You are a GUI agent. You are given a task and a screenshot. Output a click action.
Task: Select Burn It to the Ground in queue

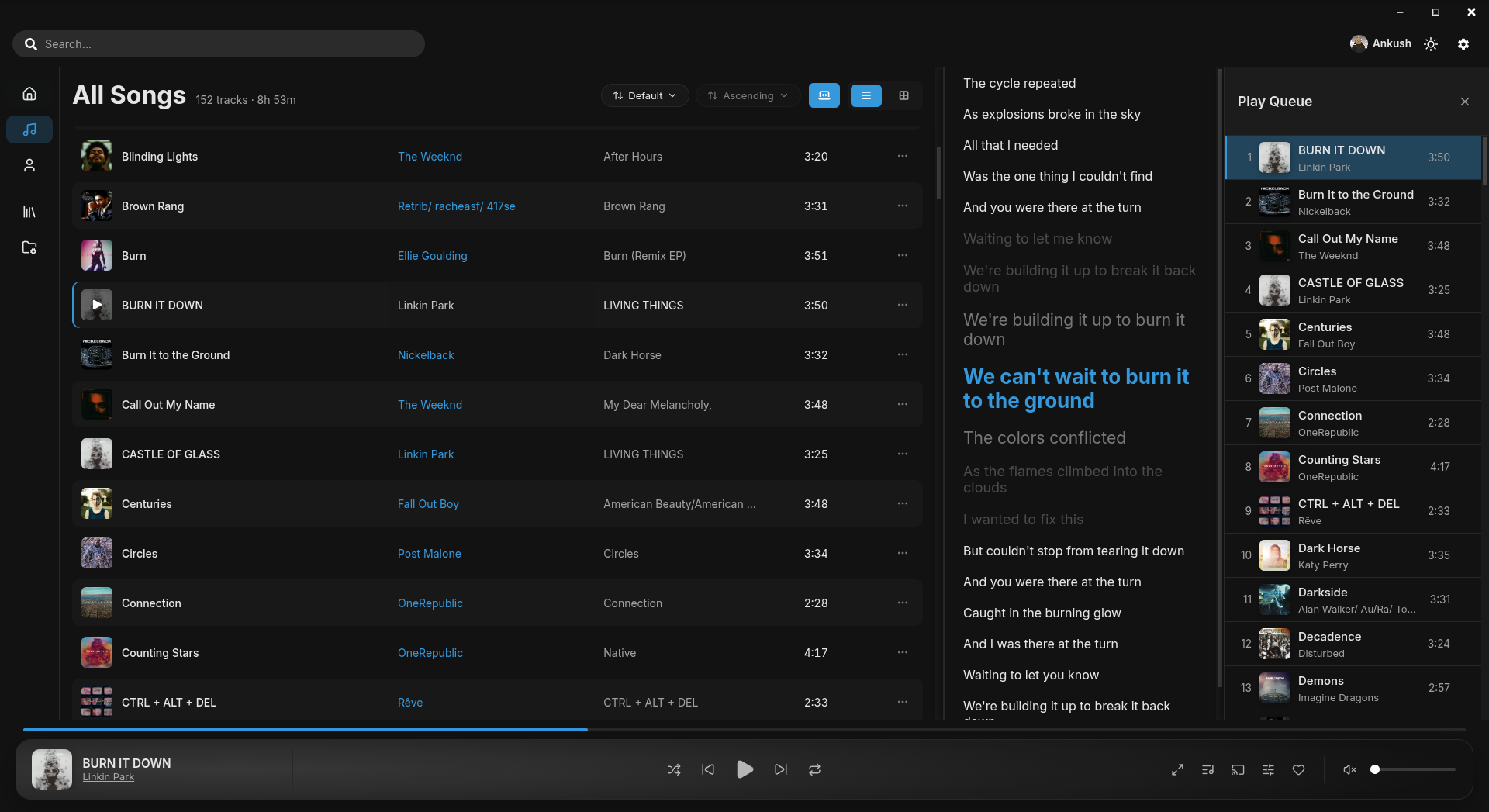[1353, 202]
